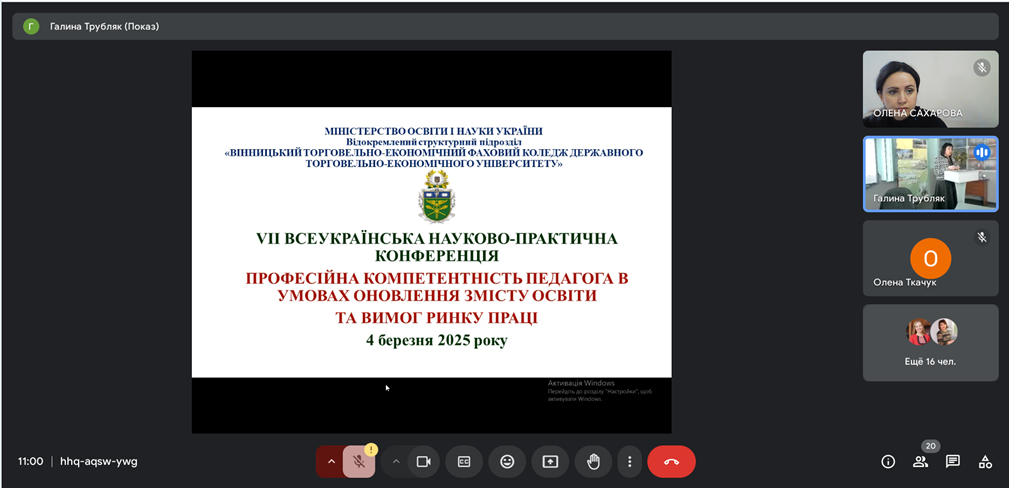Raise your hand
The image size is (1009, 488).
click(593, 462)
